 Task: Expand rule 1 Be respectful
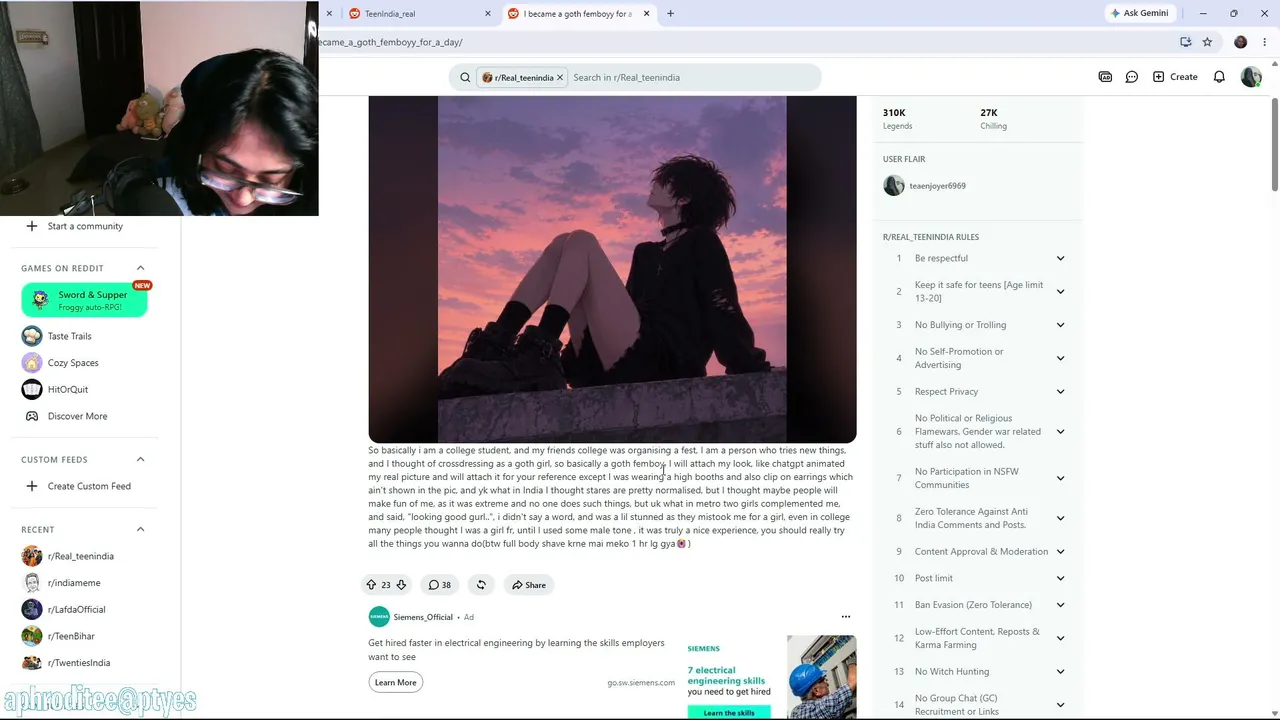[1060, 258]
